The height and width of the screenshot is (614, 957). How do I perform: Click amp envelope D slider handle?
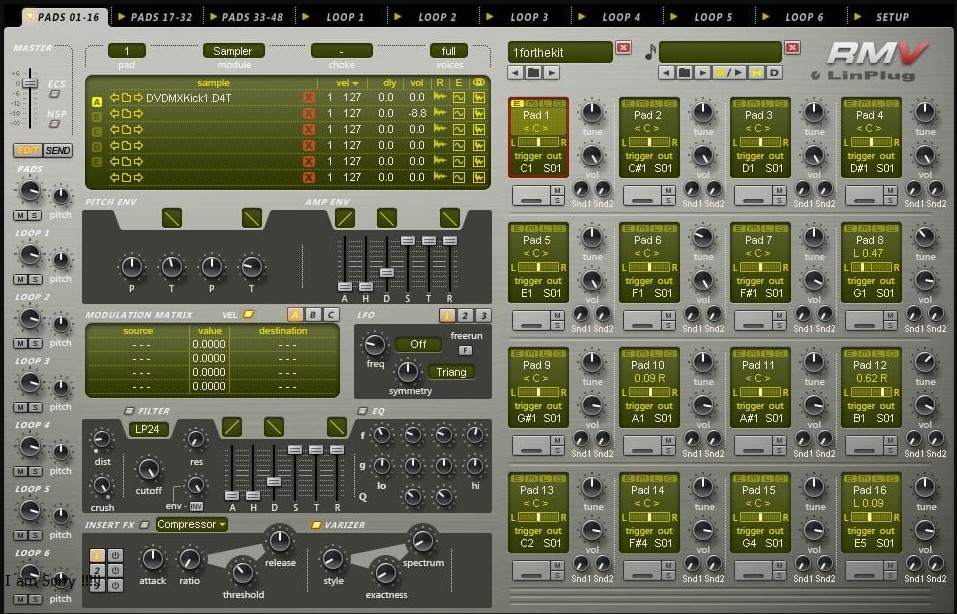pyautogui.click(x=386, y=272)
